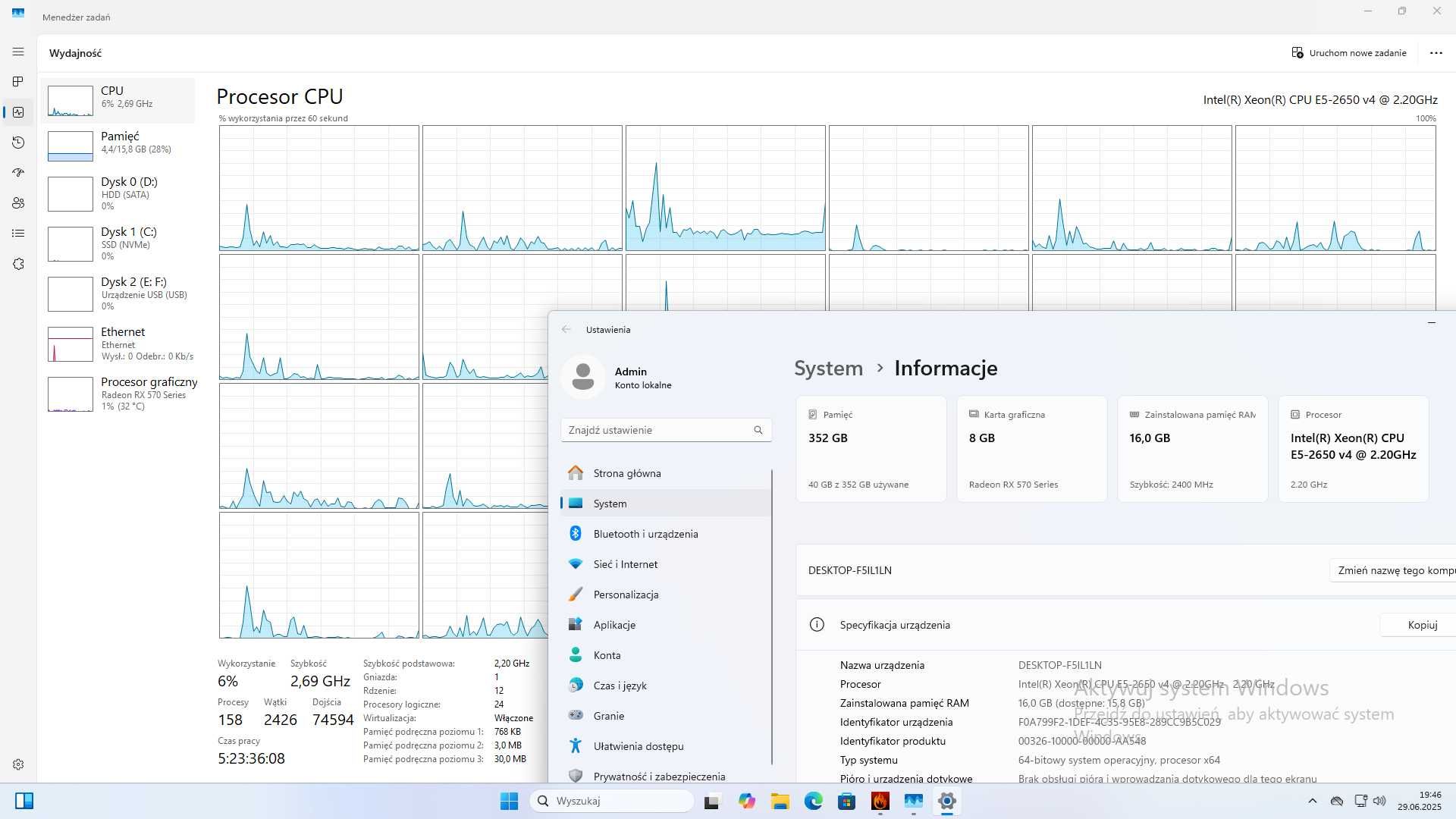Click Uruchom nowe zadanie button

[1349, 53]
